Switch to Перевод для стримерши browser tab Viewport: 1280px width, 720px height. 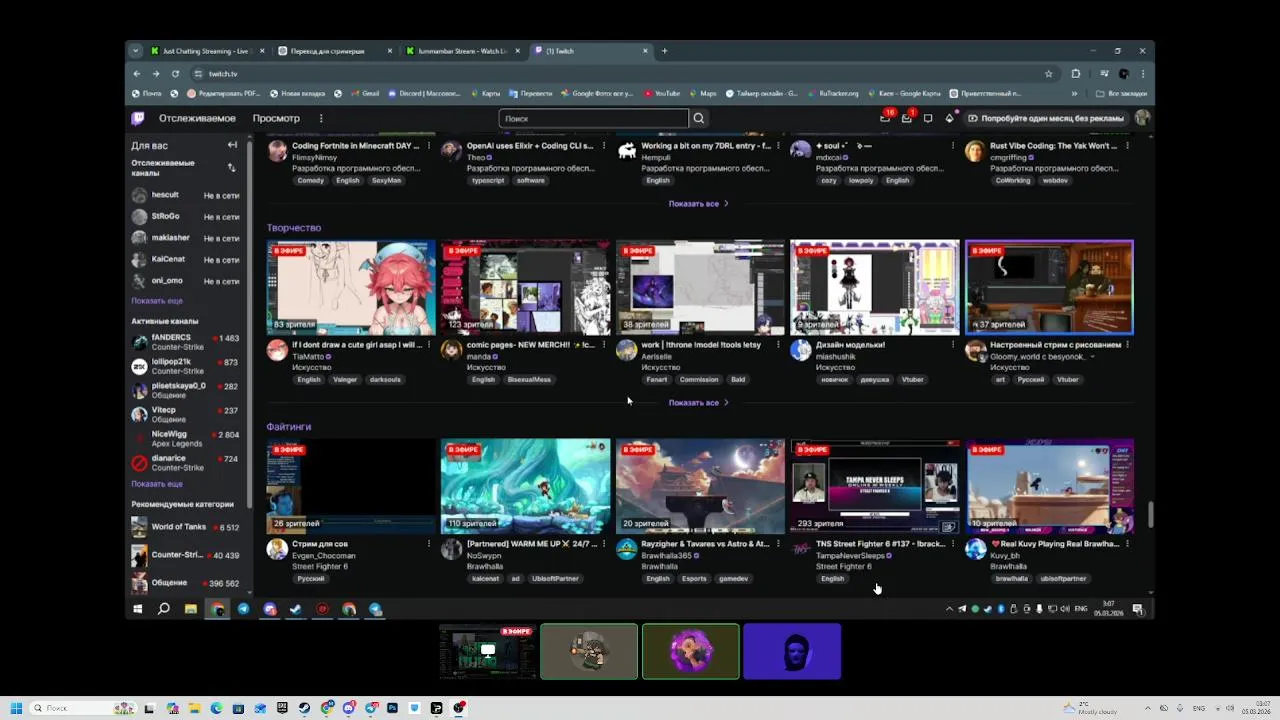tap(335, 51)
